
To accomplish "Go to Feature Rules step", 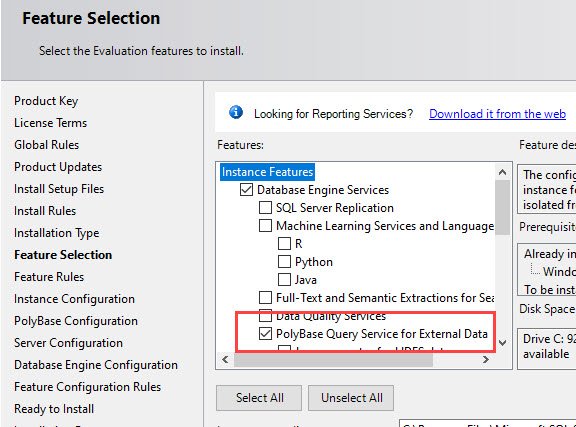I will (49, 277).
